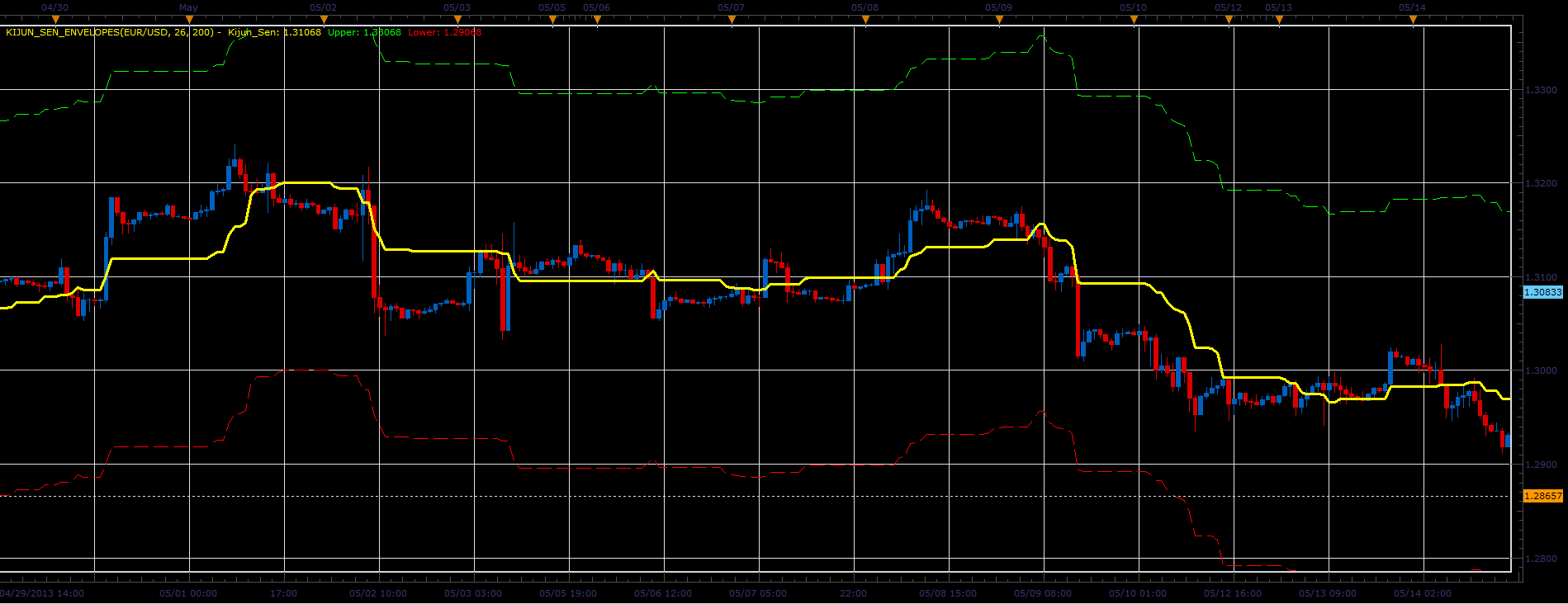This screenshot has width=1568, height=604.
Task: Click the red Lower: 1.29068 label
Action: 444,32
